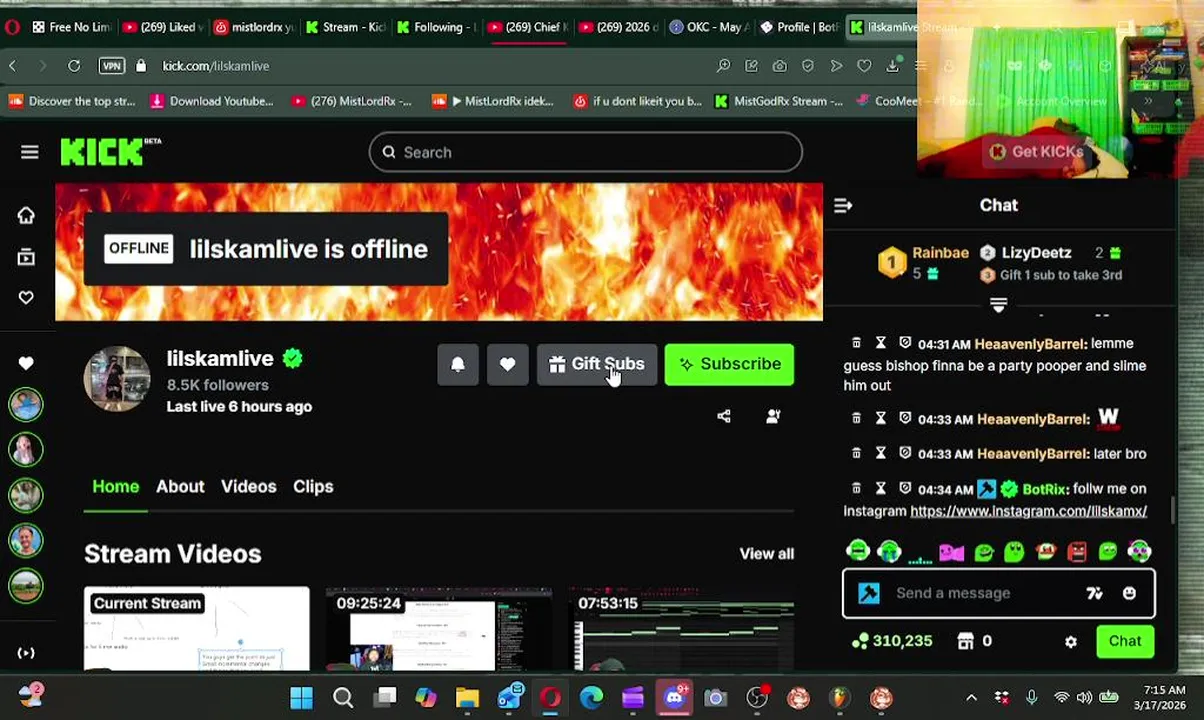Open the Instagram link in chat
The width and height of the screenshot is (1204, 720).
pos(1028,511)
